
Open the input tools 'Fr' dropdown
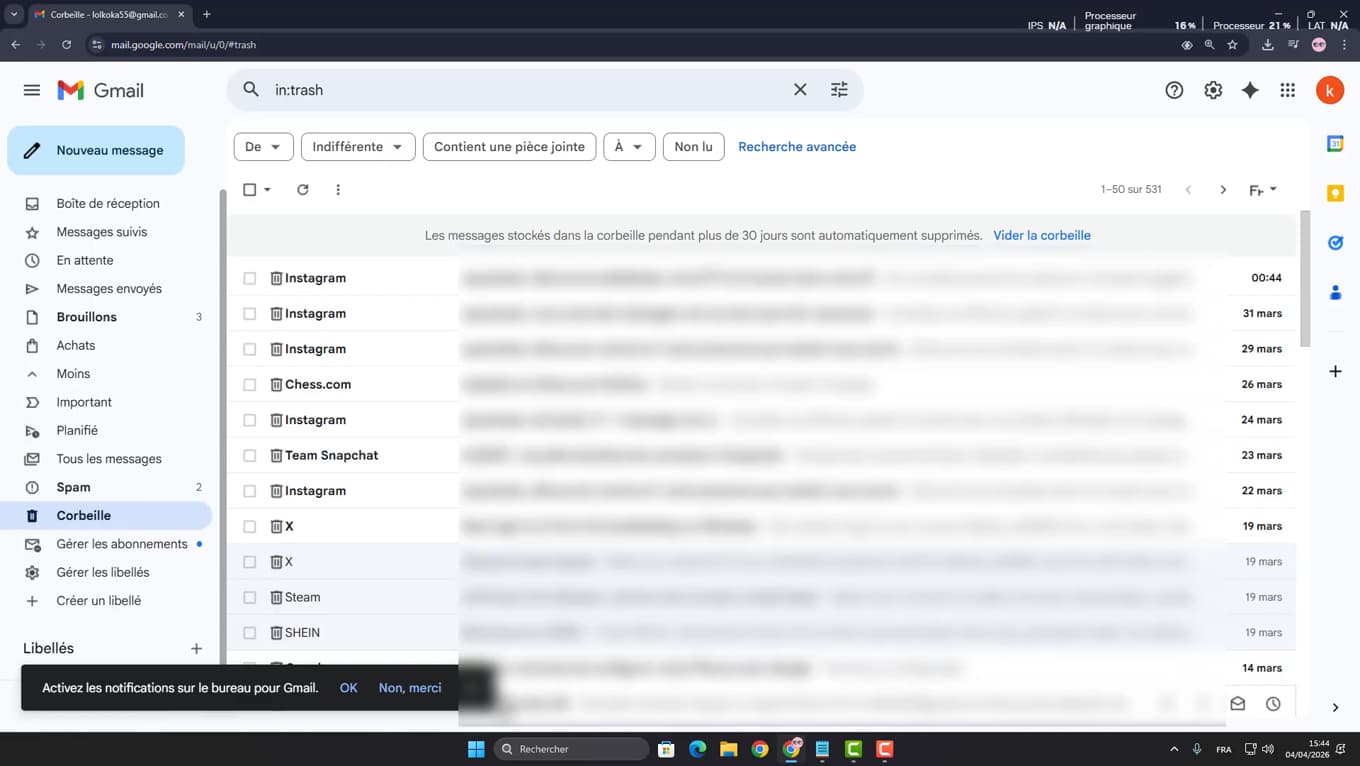(x=1263, y=190)
